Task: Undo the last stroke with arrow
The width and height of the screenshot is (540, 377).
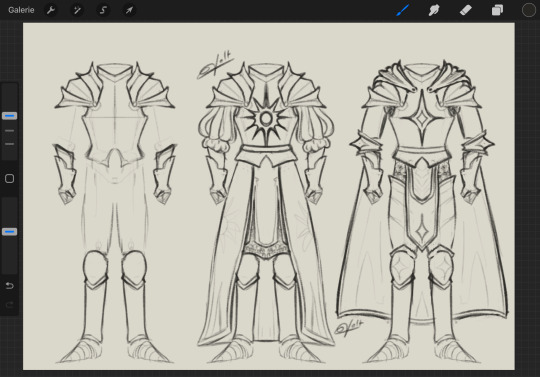Action: (x=10, y=285)
